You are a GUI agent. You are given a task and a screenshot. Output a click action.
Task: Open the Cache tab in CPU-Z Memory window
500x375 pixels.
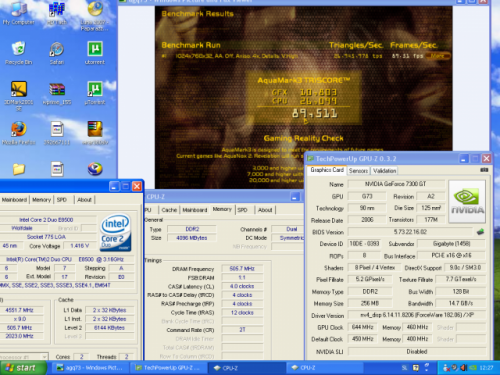(169, 210)
